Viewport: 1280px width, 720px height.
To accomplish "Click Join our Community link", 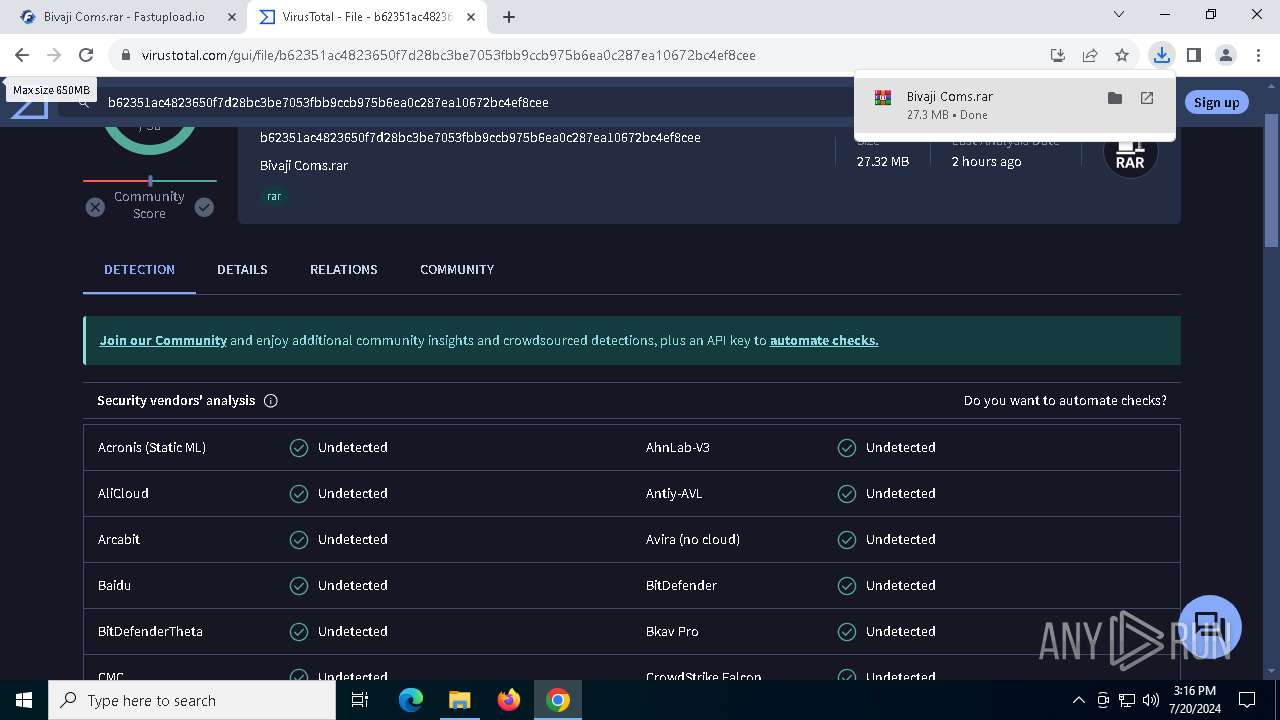I will click(x=163, y=340).
